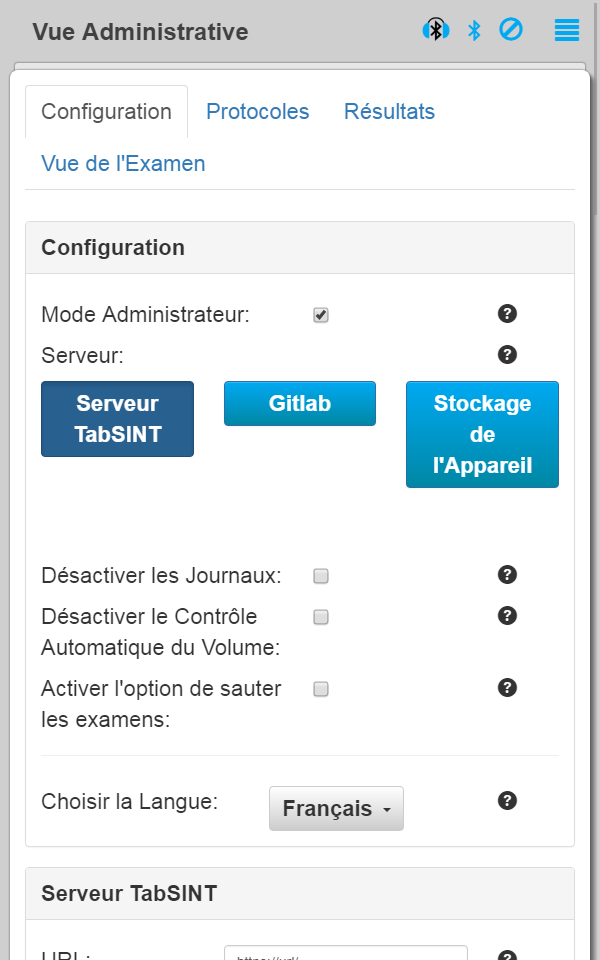Screen dimensions: 600x960
Task: Click the Bluetooth headphones icon
Action: point(435,30)
